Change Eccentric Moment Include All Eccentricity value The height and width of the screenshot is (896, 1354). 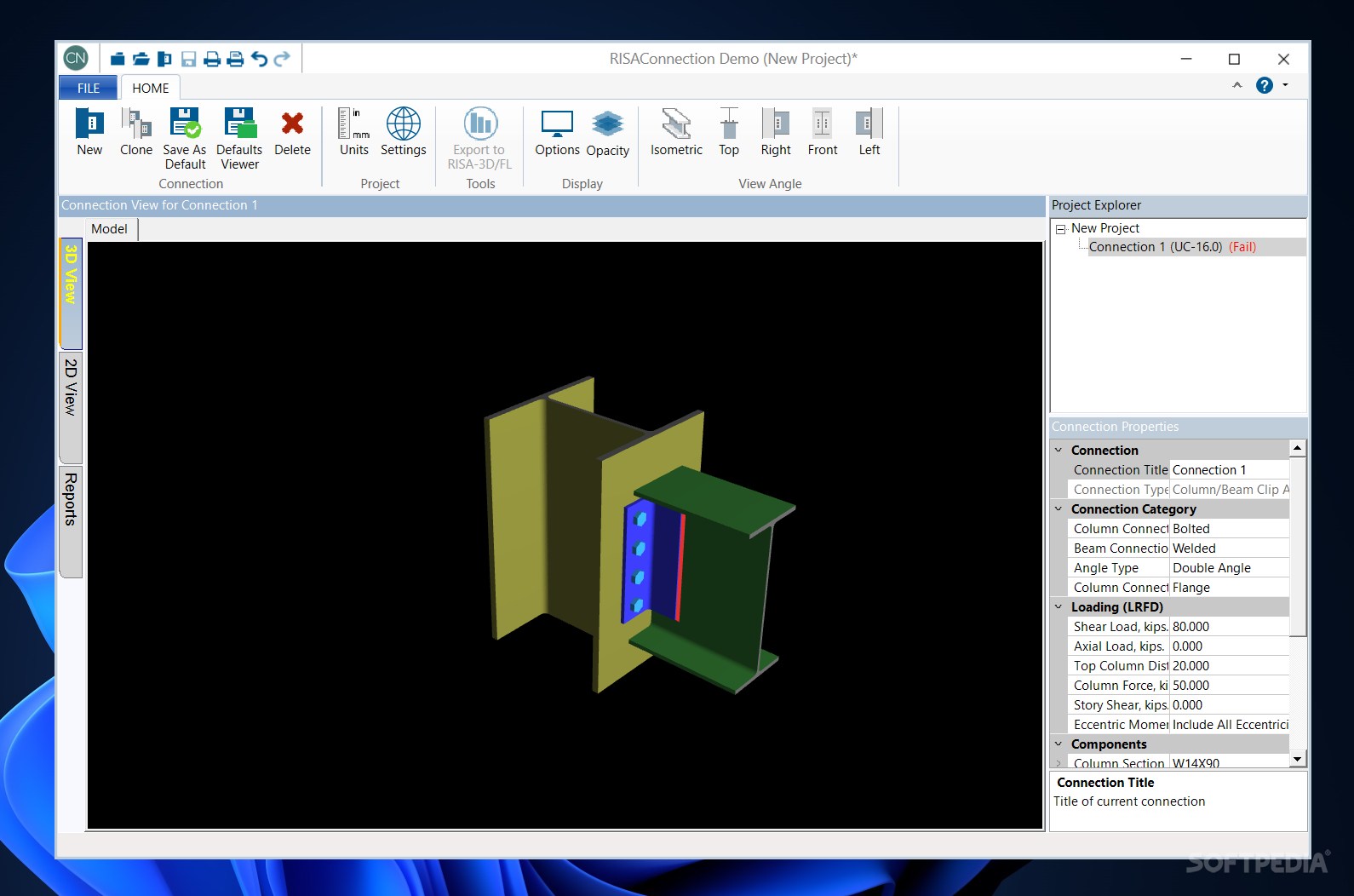pyautogui.click(x=1230, y=725)
